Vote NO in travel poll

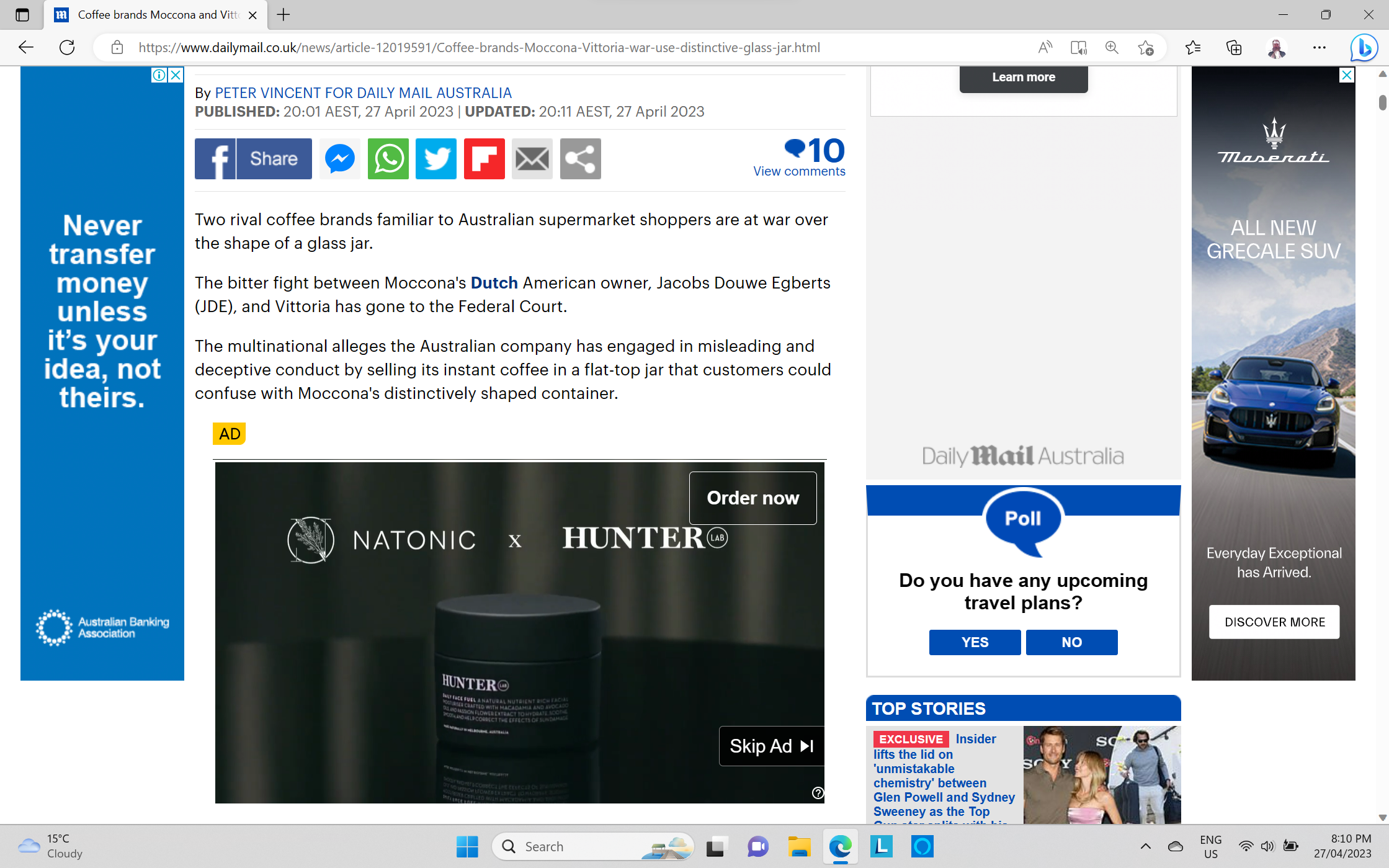(1071, 642)
